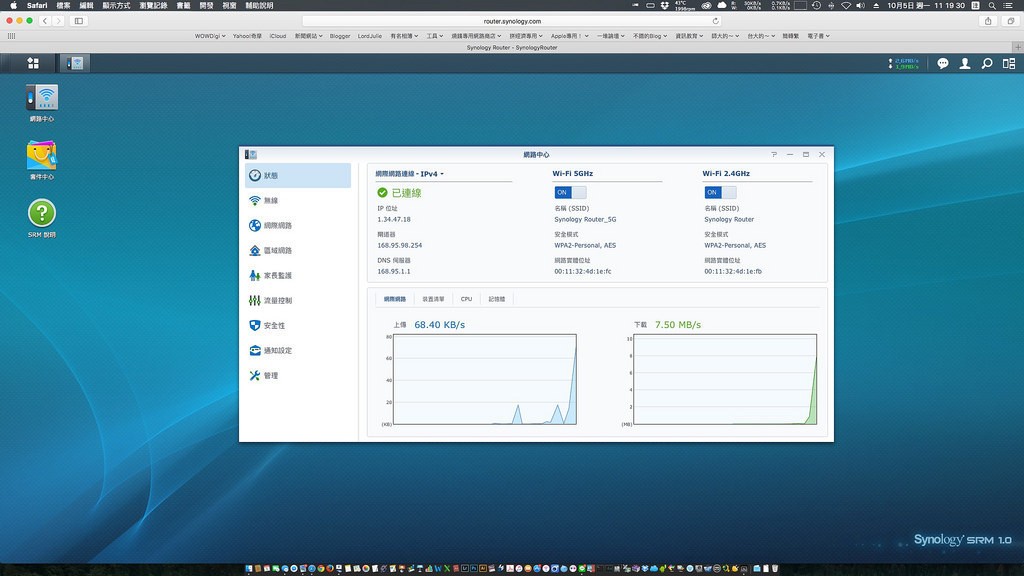Image resolution: width=1024 pixels, height=576 pixels.
Task: Select 狀態 in the Network Center sidebar
Action: (298, 175)
